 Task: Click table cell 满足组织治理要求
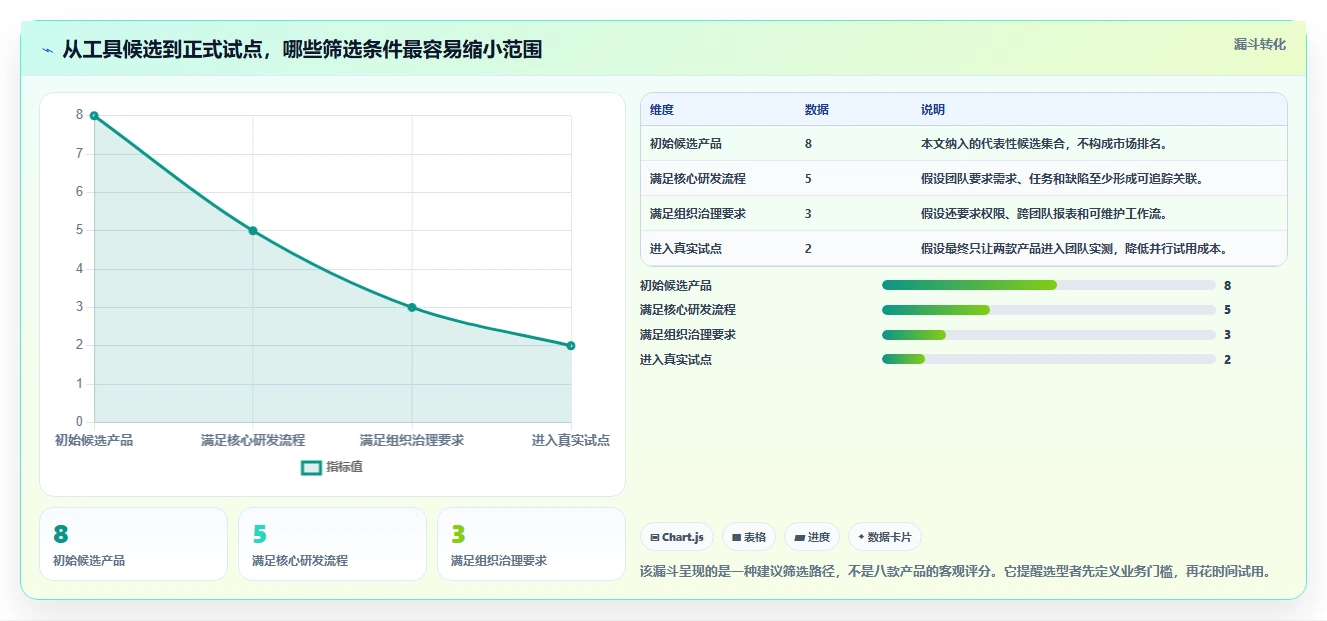tap(698, 214)
